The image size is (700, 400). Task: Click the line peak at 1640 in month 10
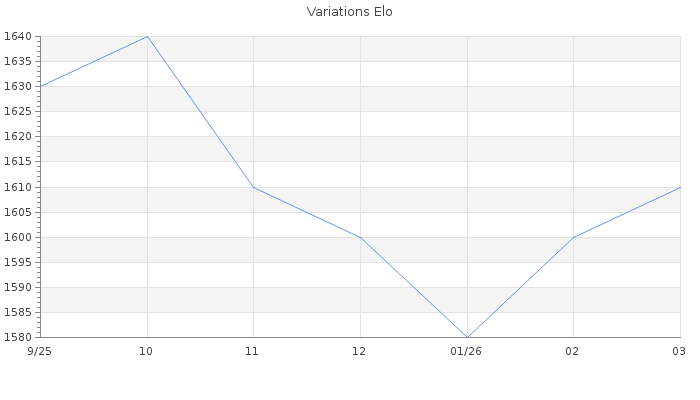pyautogui.click(x=148, y=36)
